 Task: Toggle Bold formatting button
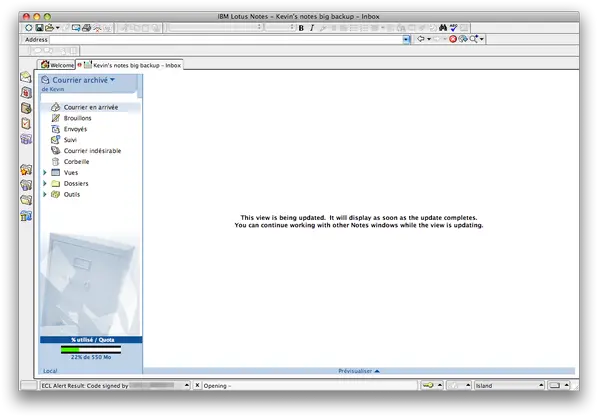tap(301, 28)
